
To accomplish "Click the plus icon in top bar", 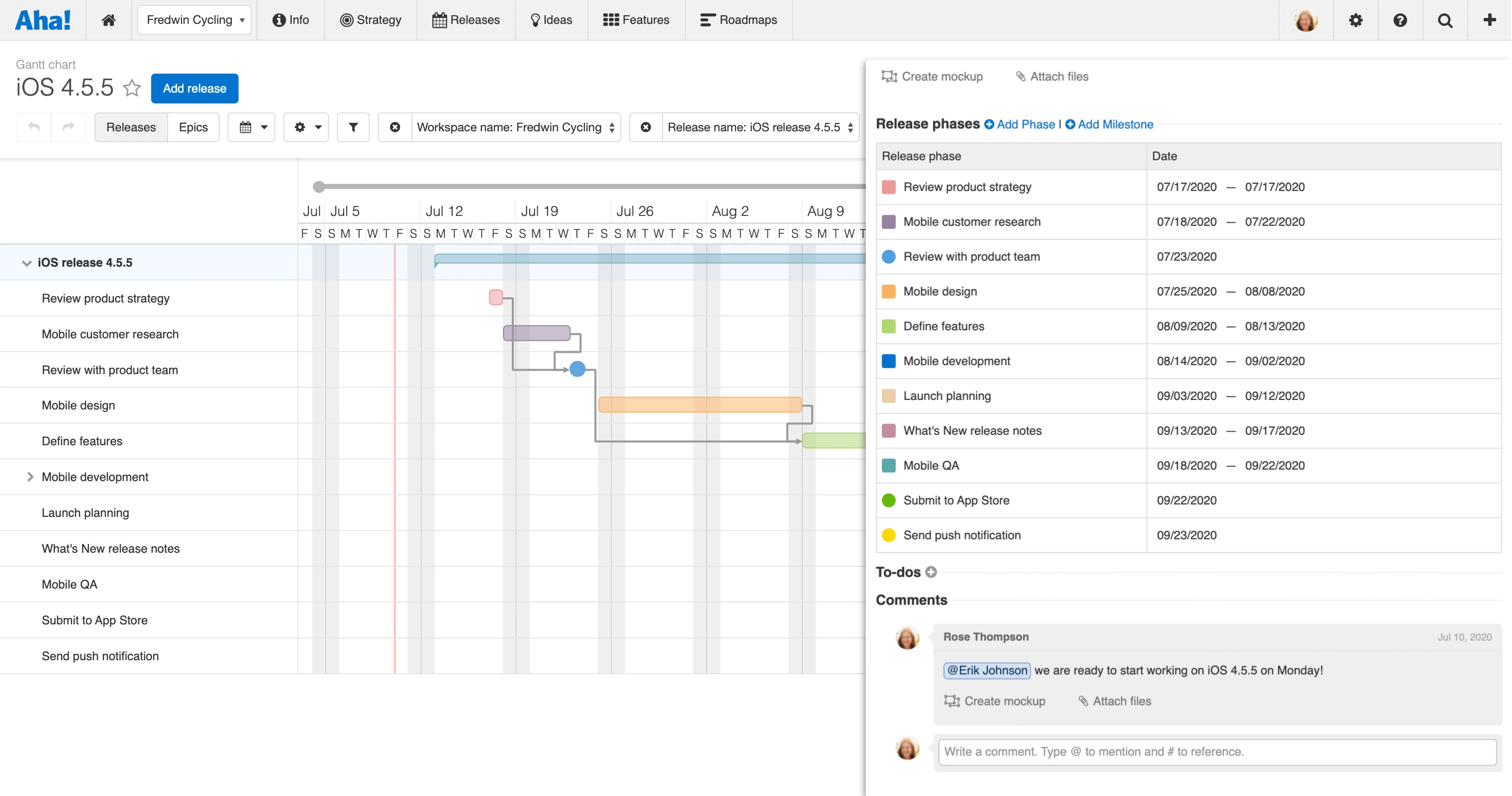I will pyautogui.click(x=1489, y=20).
